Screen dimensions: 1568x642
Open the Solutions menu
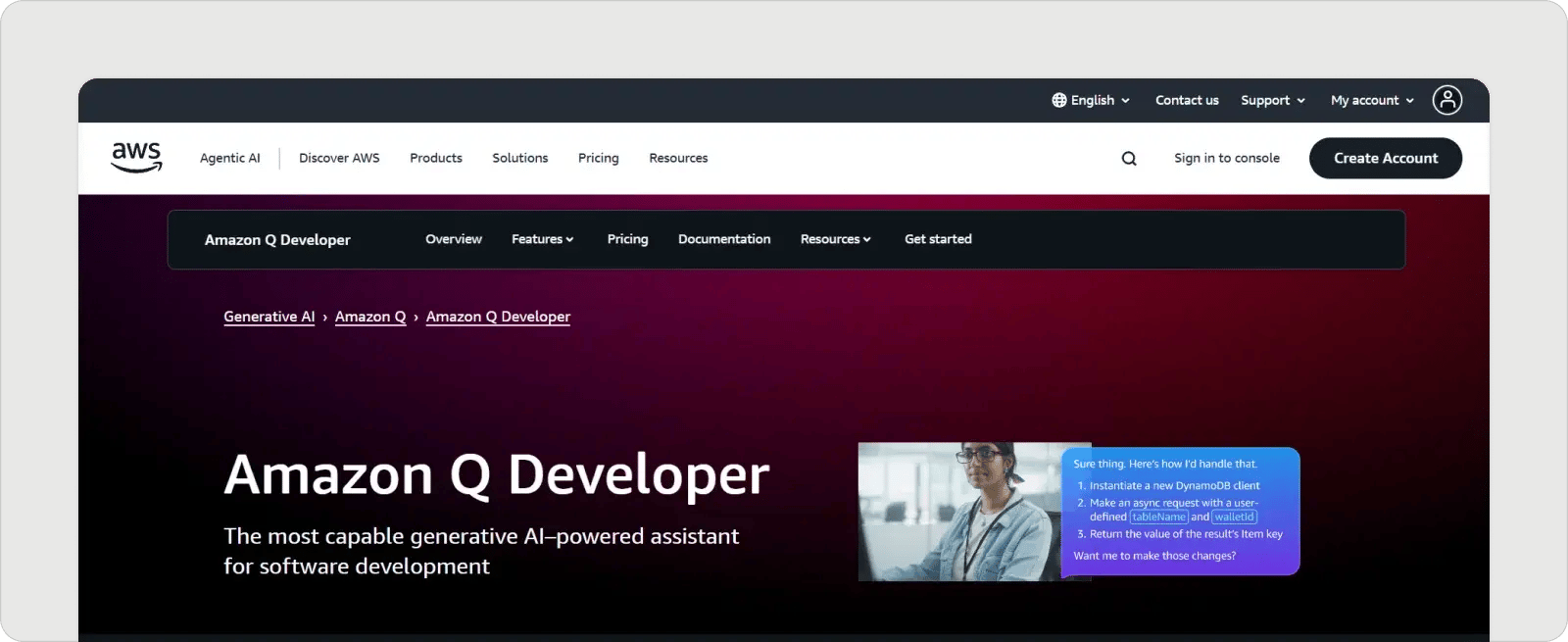coord(520,158)
